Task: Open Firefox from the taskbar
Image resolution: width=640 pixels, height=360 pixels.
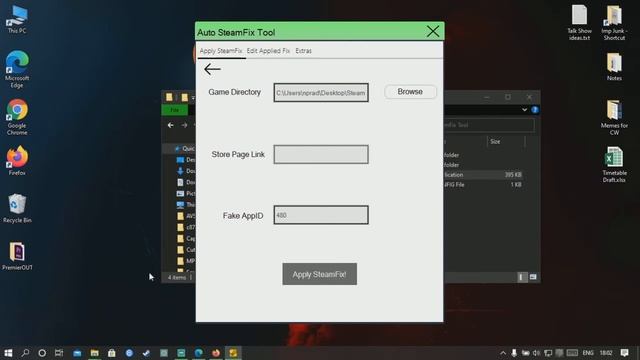Action: 216,353
